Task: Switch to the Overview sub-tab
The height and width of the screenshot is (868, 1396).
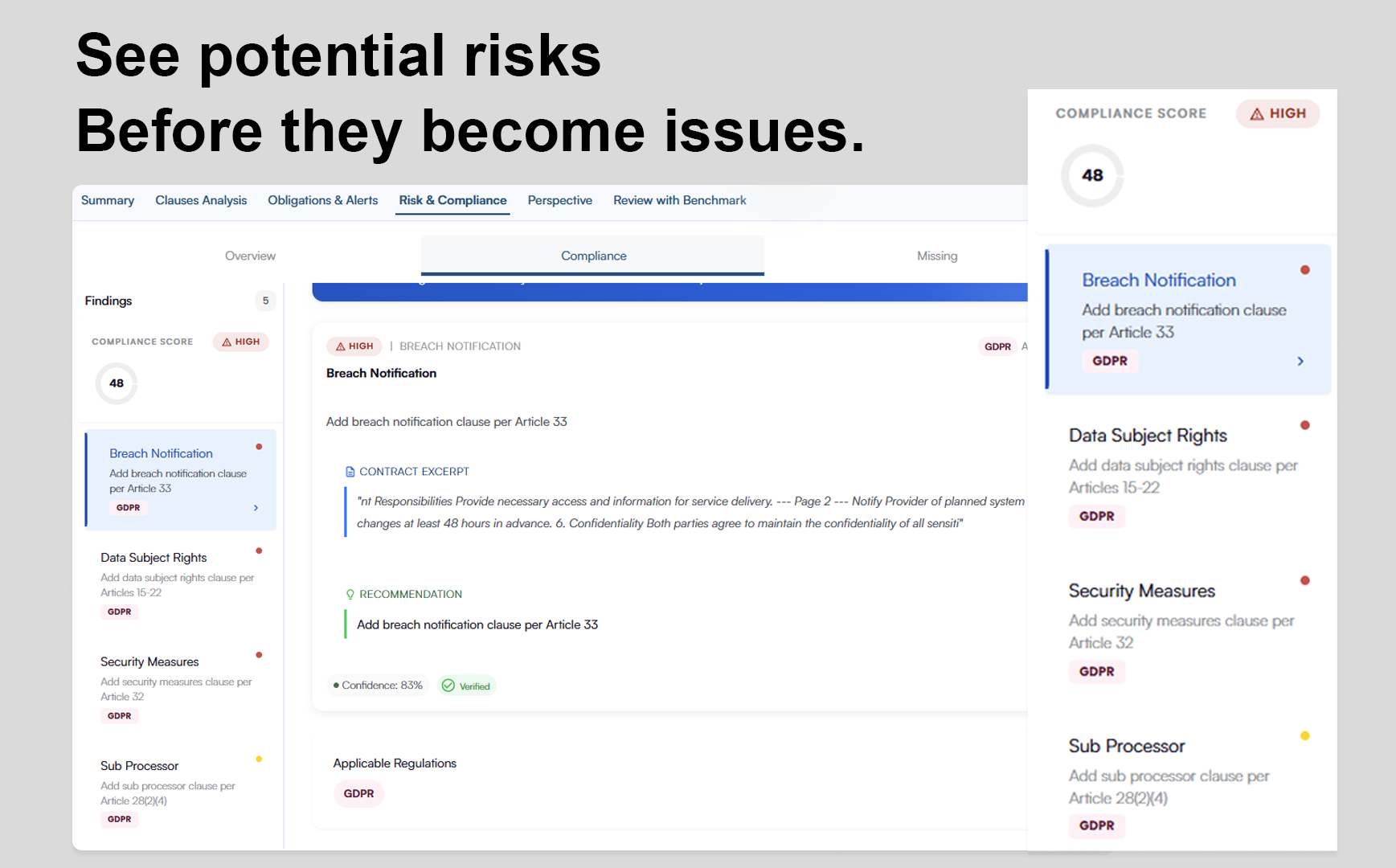Action: 250,256
